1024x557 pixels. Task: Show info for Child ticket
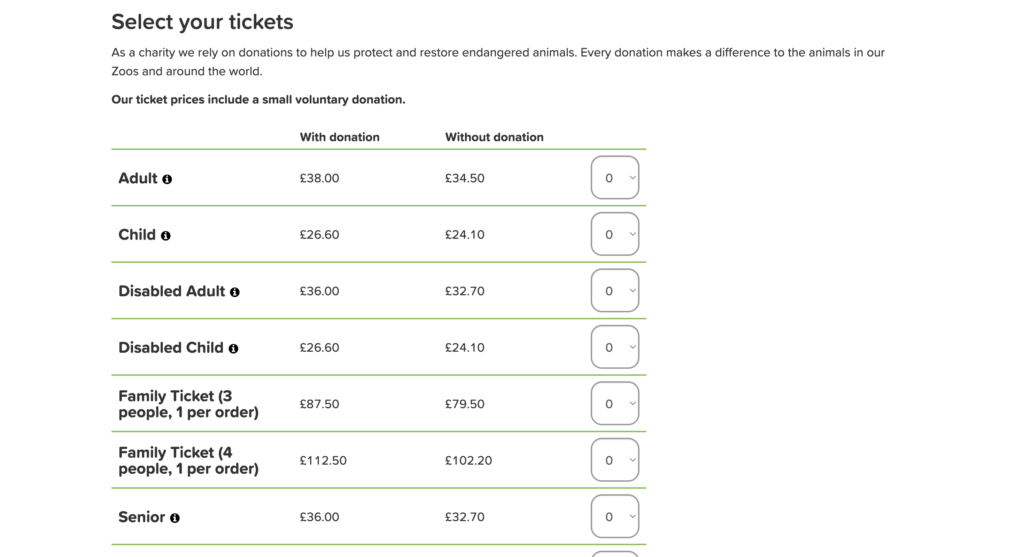[166, 236]
